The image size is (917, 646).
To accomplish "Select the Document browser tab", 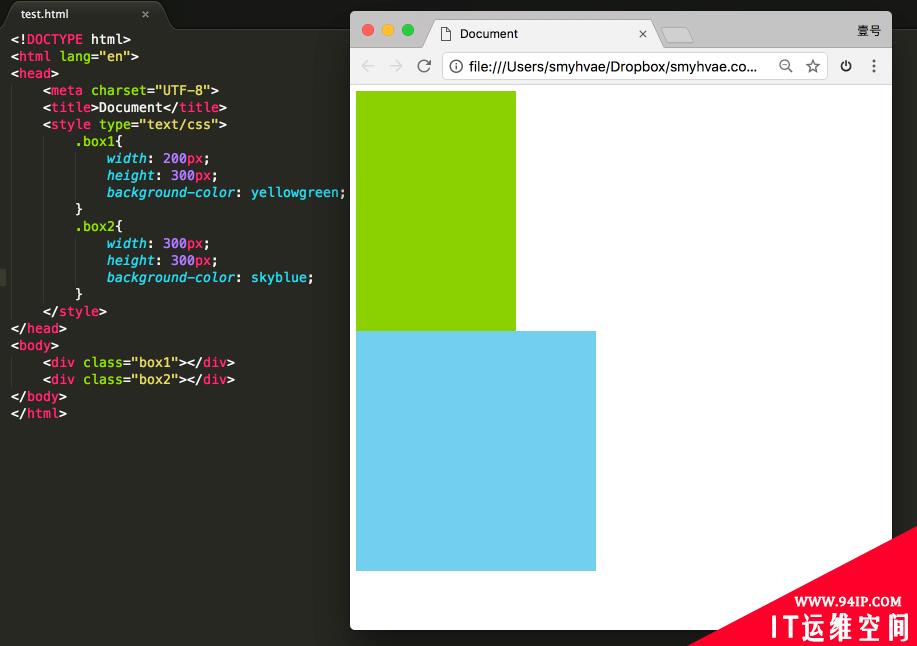I will [x=544, y=34].
